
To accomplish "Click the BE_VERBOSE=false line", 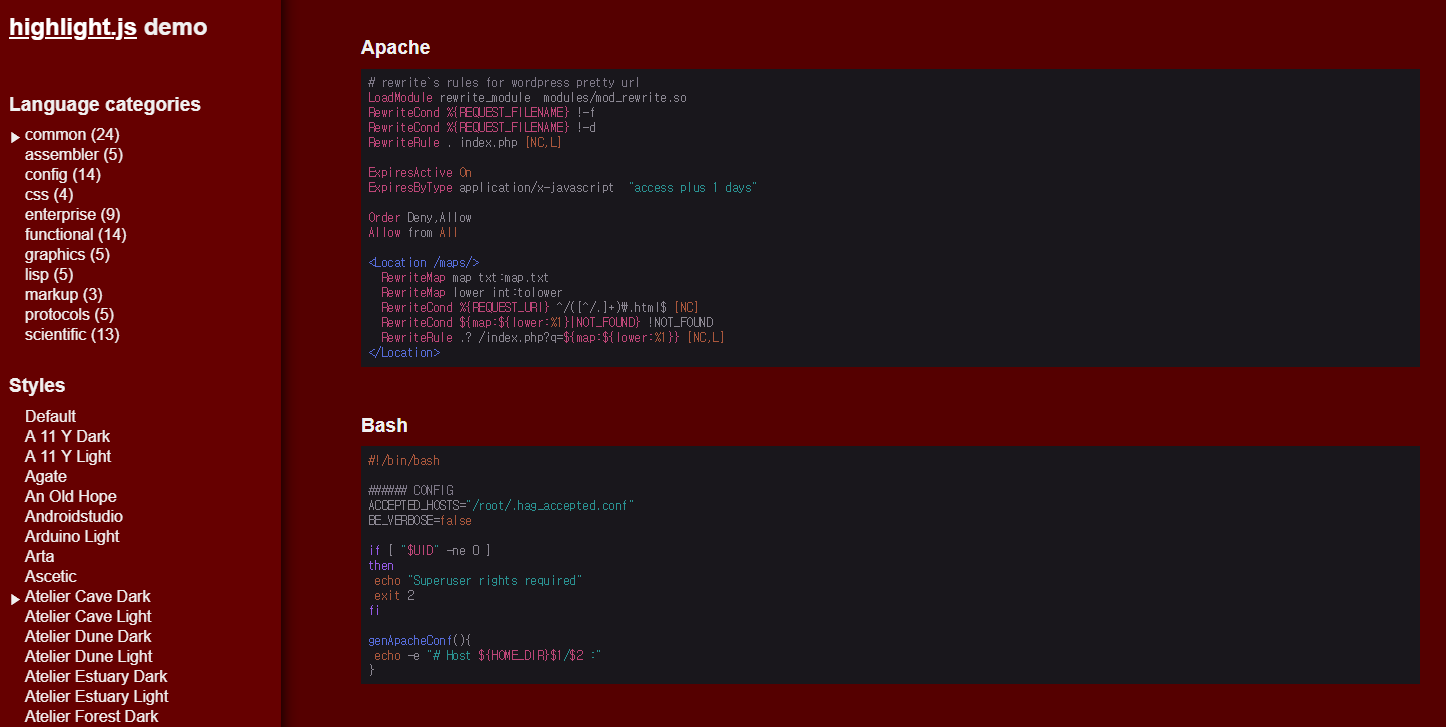I will coord(420,521).
